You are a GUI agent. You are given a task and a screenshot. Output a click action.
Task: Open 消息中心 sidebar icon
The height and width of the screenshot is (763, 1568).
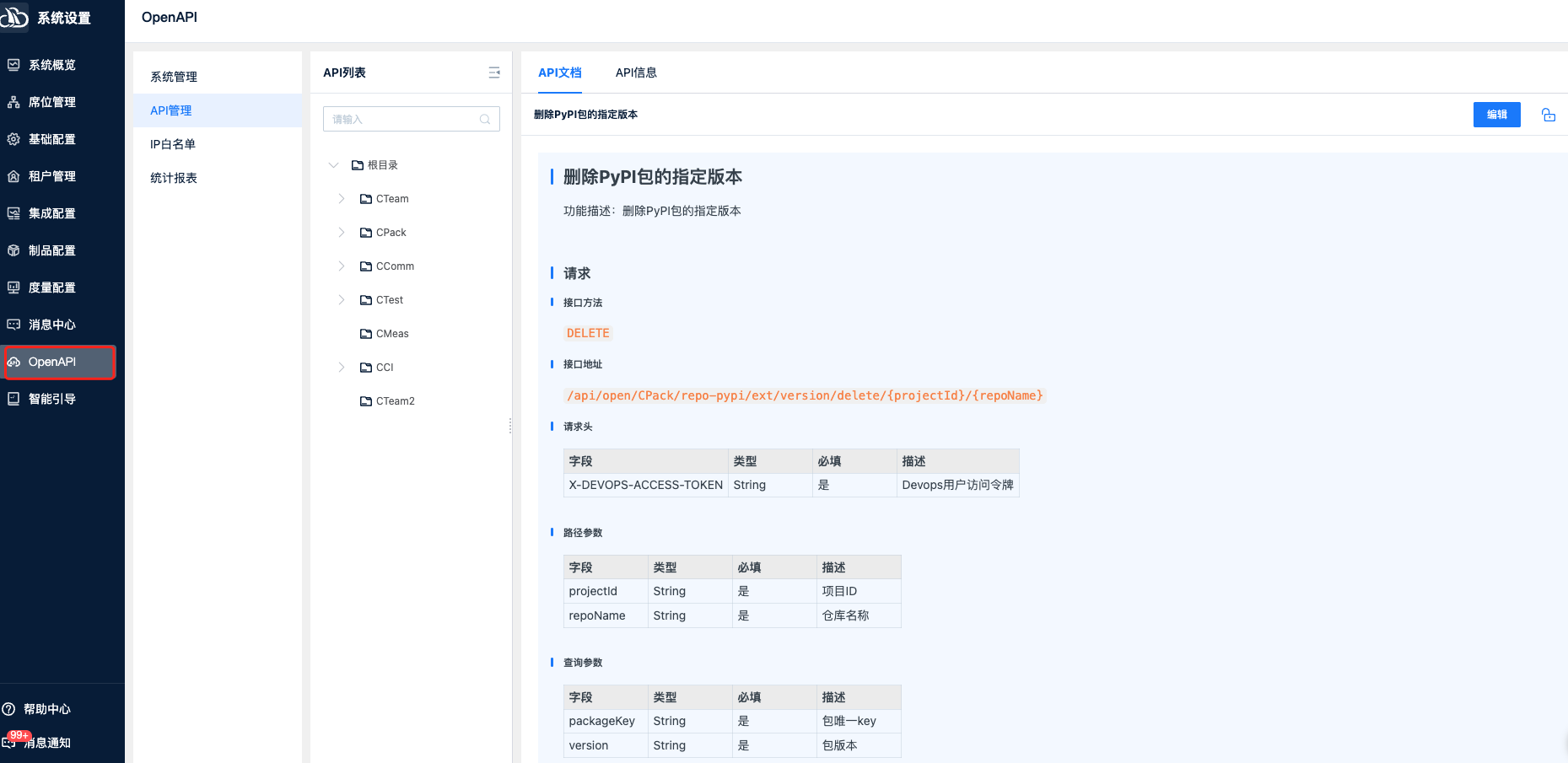pos(13,325)
